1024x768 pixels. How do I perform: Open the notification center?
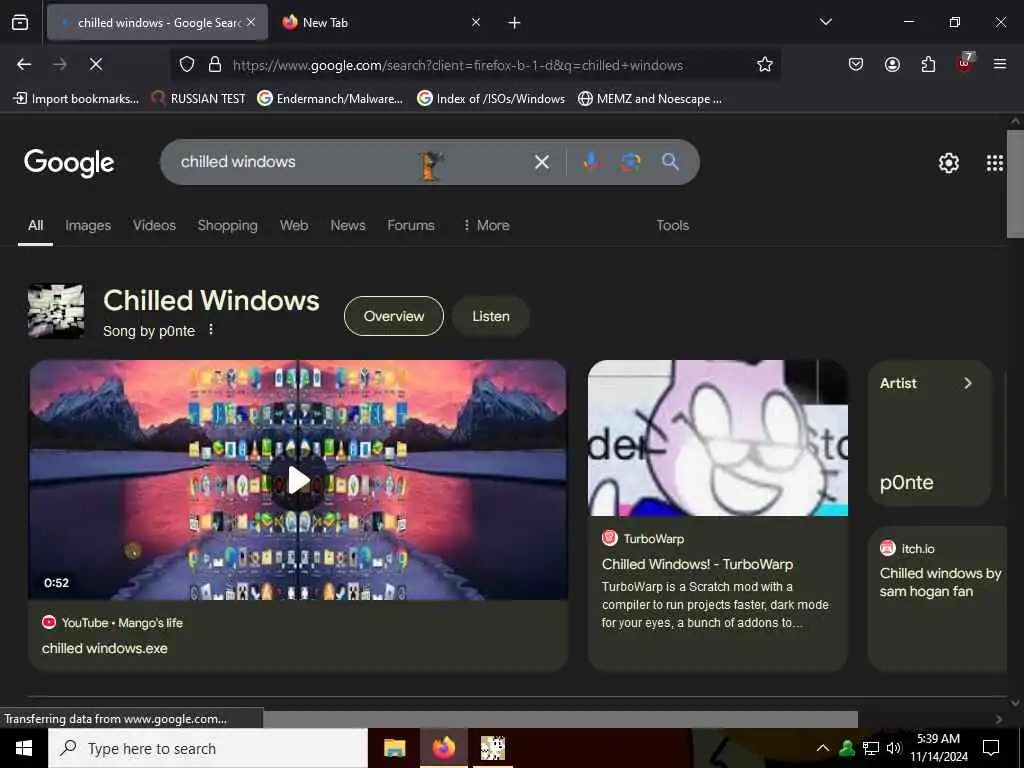pyautogui.click(x=991, y=748)
